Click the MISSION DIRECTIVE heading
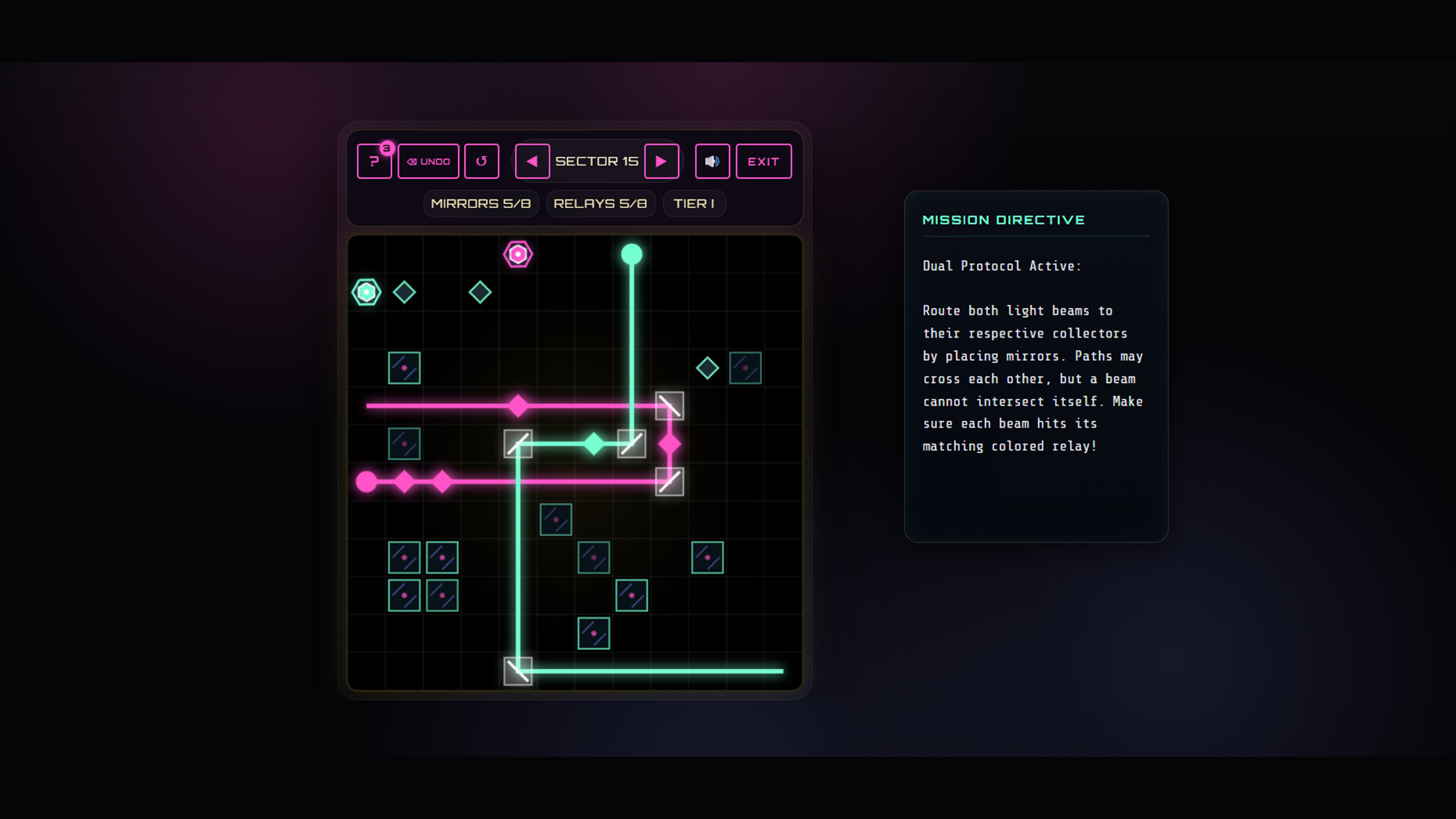Screen dimensions: 1456x819 click(x=1003, y=220)
